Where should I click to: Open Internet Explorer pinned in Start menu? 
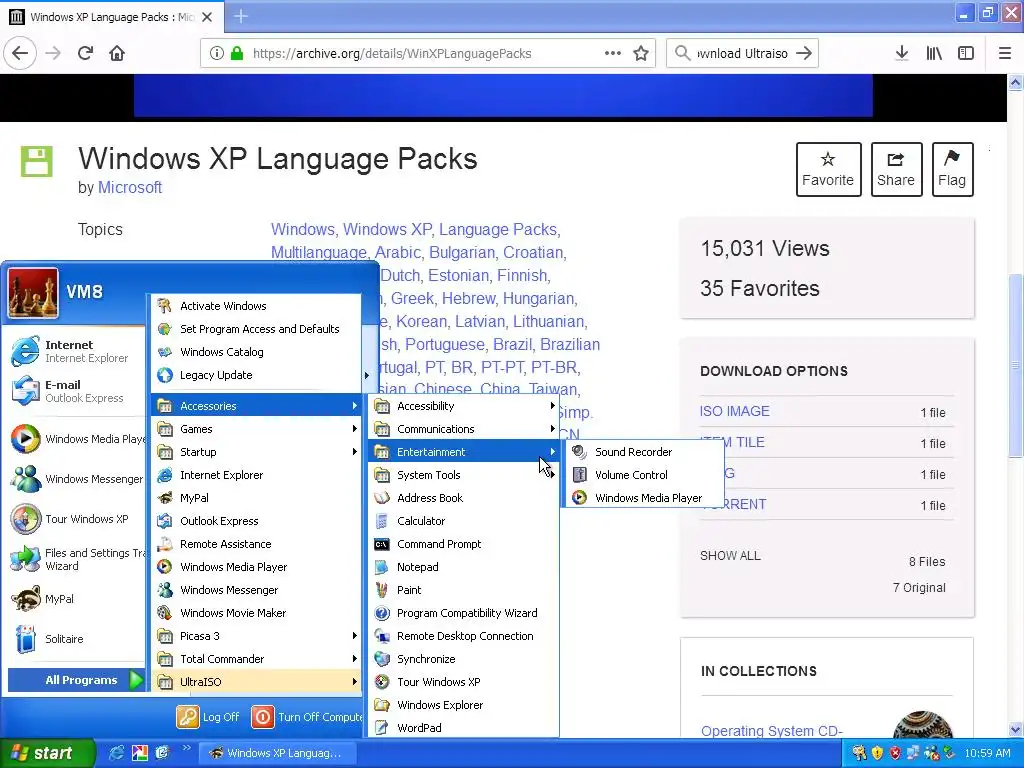click(x=75, y=351)
